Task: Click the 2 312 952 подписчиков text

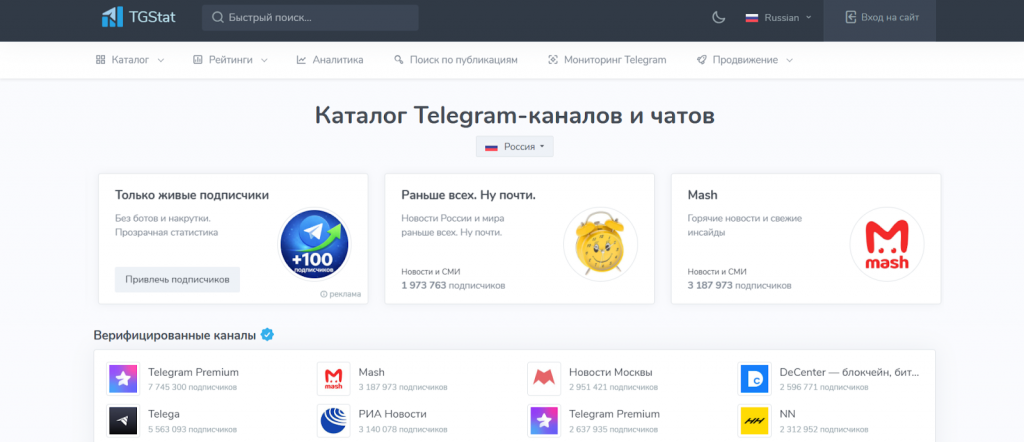Action: 824,430
